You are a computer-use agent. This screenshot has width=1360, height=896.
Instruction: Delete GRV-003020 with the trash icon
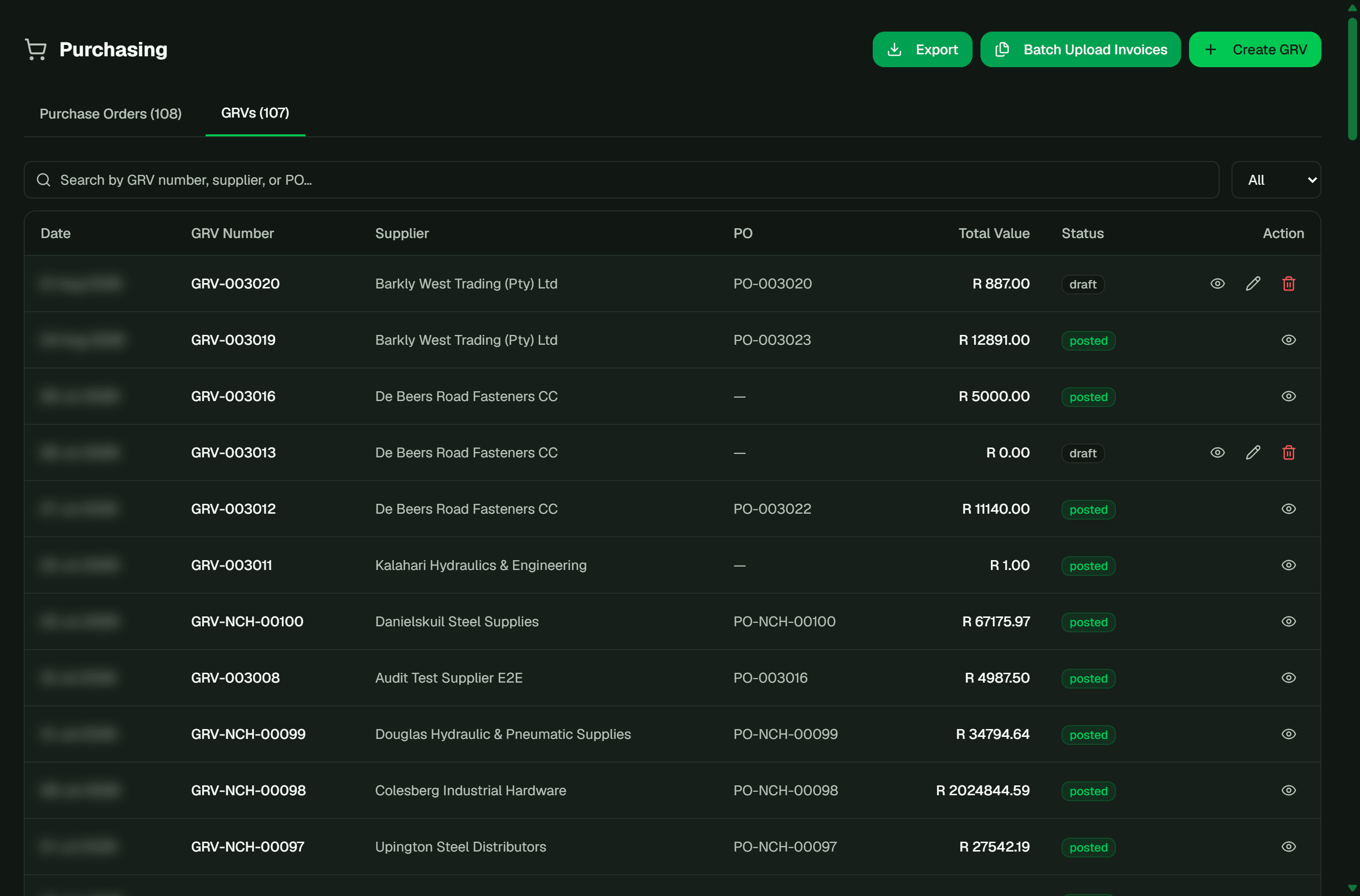tap(1288, 284)
